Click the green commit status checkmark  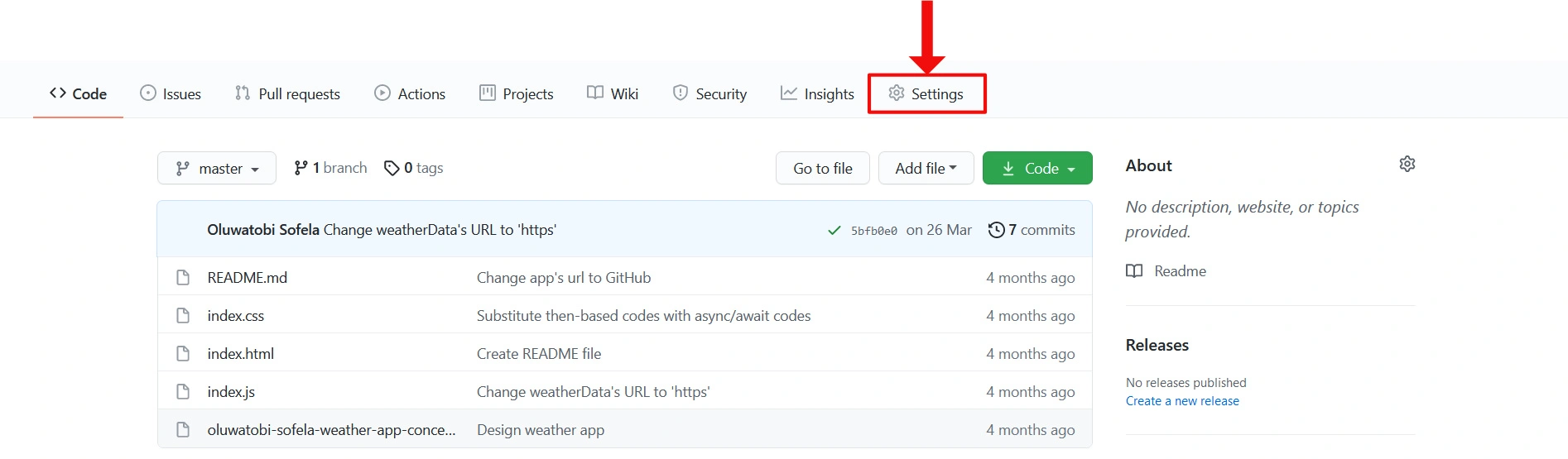click(x=835, y=231)
